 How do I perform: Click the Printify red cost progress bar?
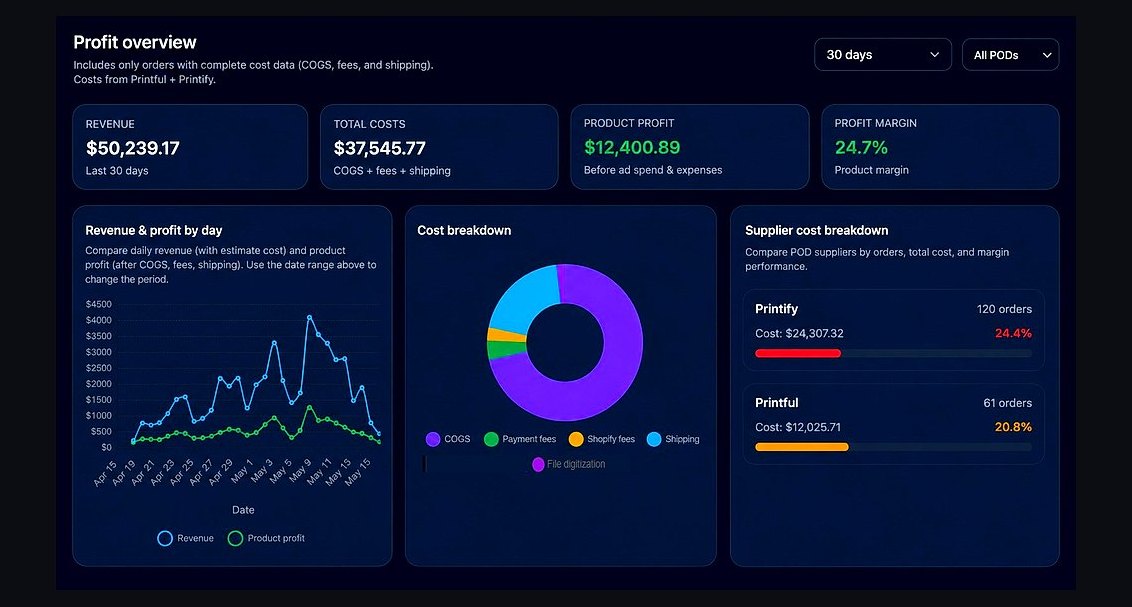coord(798,354)
